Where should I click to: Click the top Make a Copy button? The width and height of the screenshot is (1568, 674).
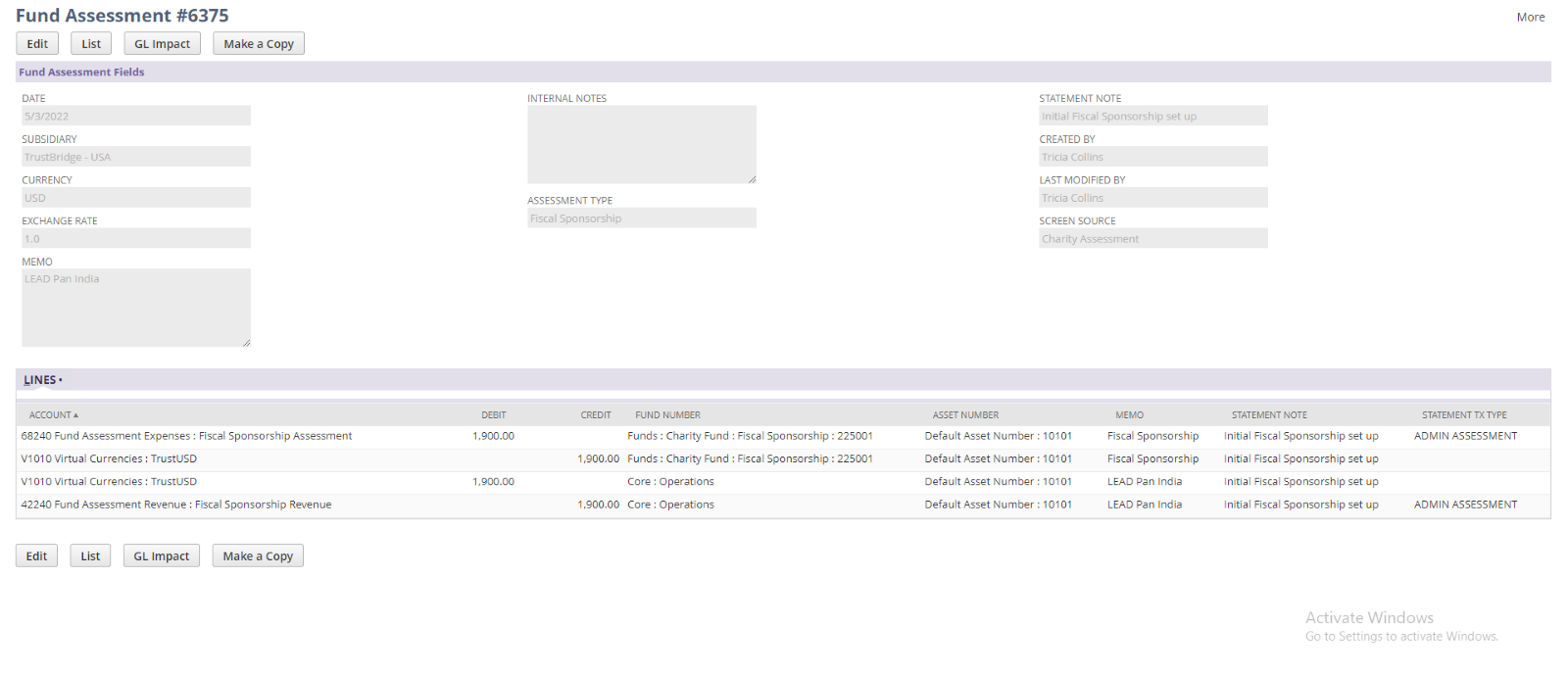pos(259,44)
